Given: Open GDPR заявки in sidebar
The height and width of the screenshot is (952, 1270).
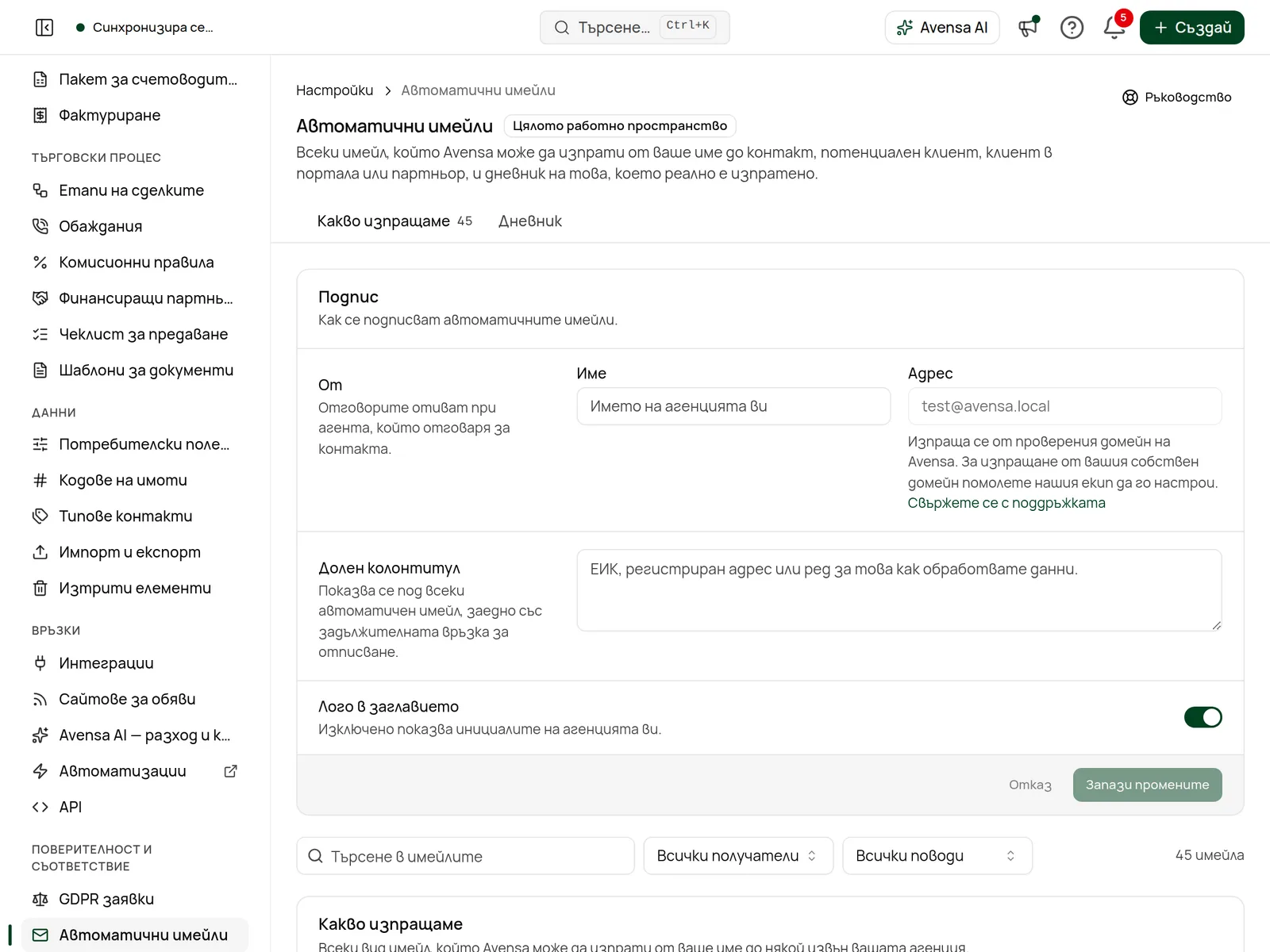Looking at the screenshot, I should (x=135, y=900).
